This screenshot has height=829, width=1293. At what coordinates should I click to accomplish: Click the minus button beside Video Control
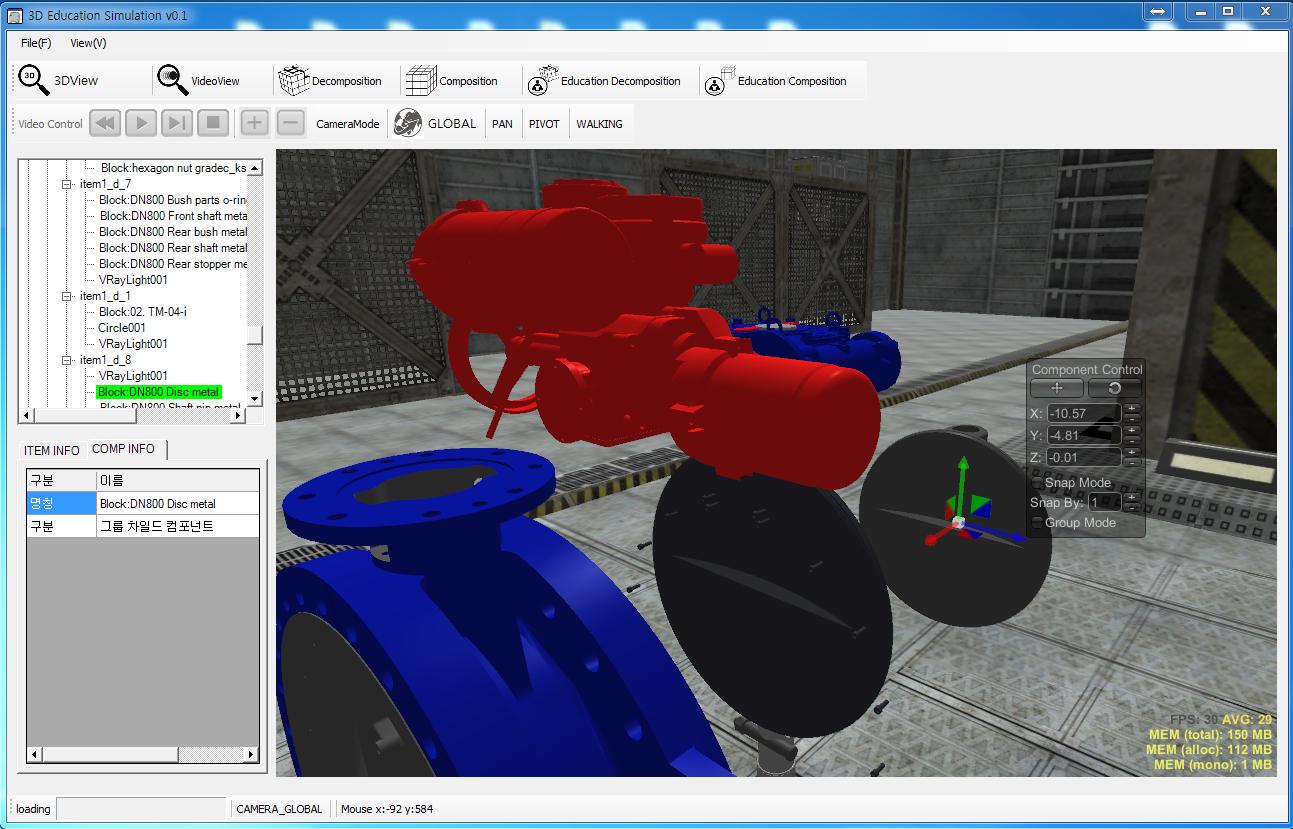click(x=291, y=123)
